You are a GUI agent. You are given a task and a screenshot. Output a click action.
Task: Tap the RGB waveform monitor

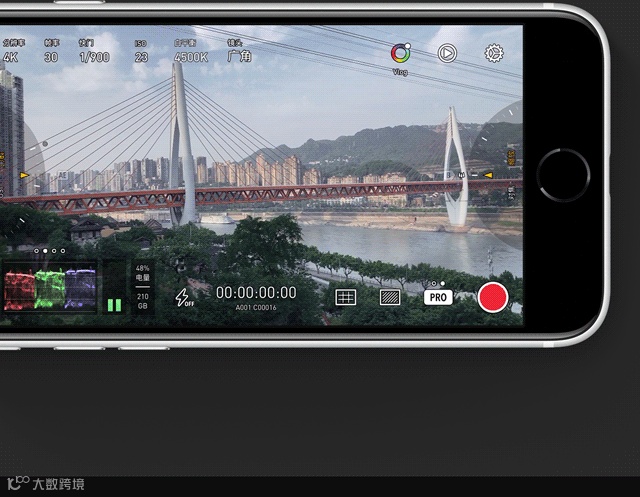(x=50, y=289)
